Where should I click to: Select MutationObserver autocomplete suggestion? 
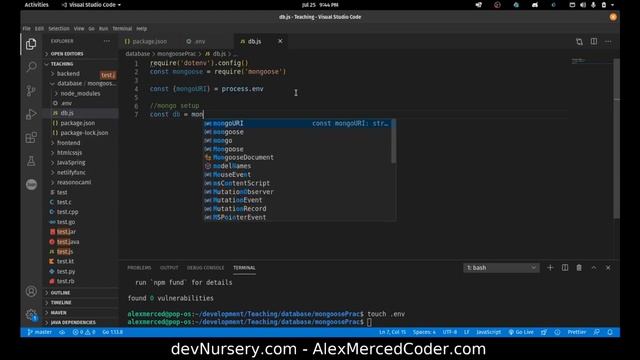tap(297, 191)
